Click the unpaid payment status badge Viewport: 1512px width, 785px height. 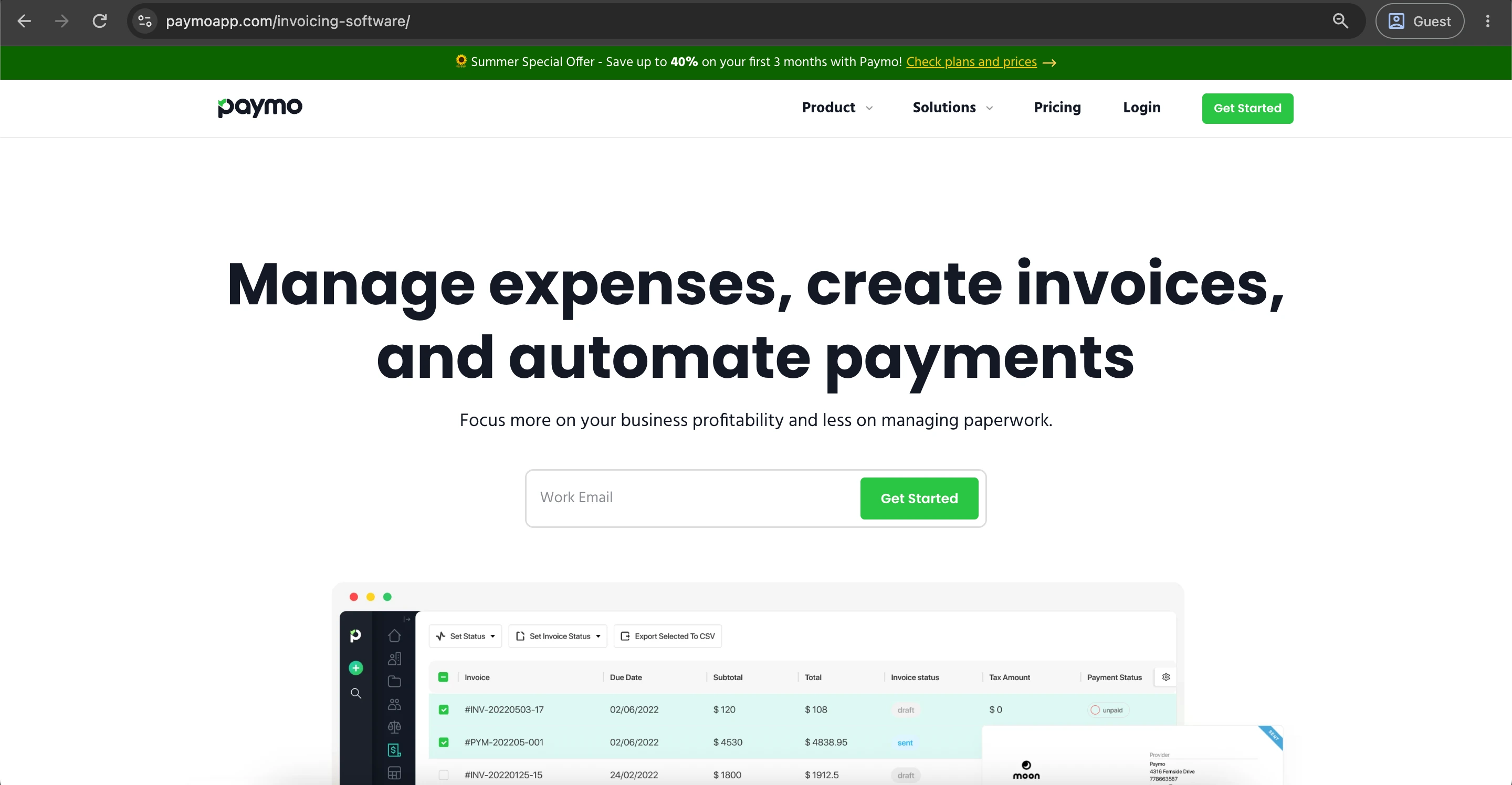click(1107, 710)
